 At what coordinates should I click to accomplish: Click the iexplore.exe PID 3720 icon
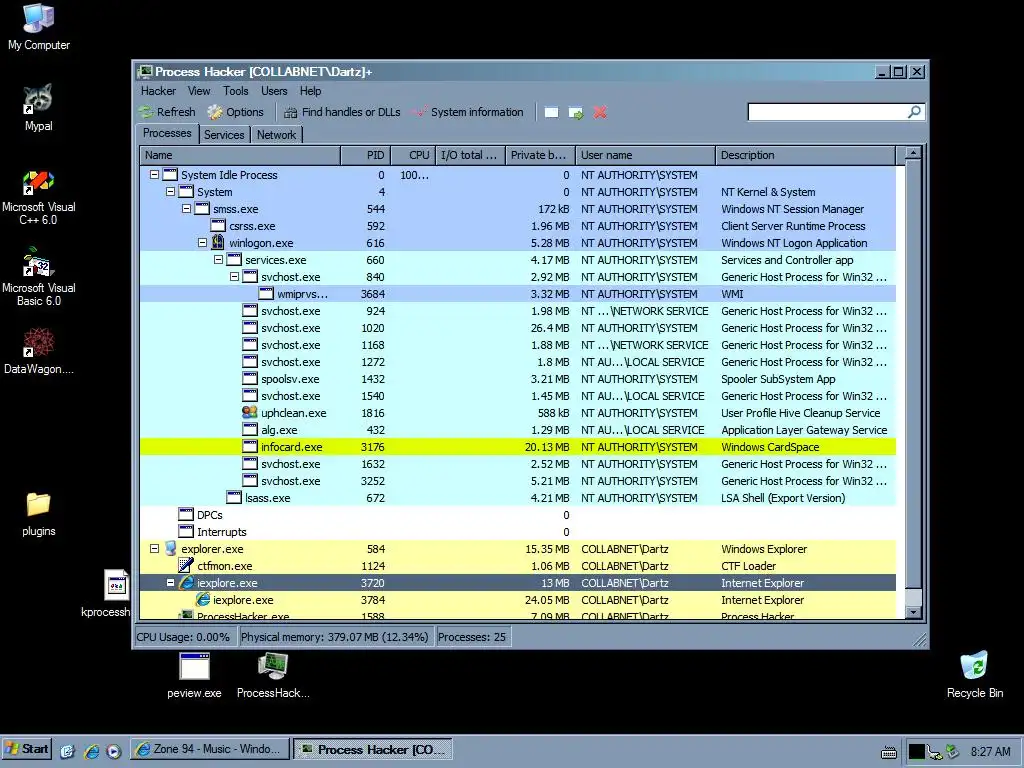[187, 583]
